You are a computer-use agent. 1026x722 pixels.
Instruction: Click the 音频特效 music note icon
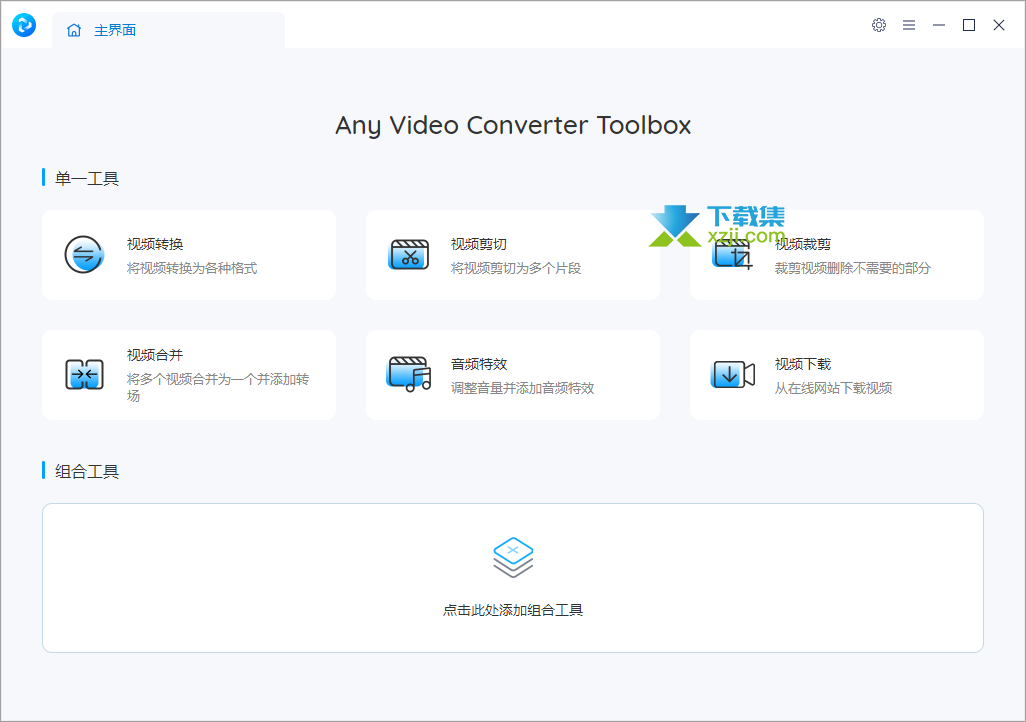tap(409, 374)
